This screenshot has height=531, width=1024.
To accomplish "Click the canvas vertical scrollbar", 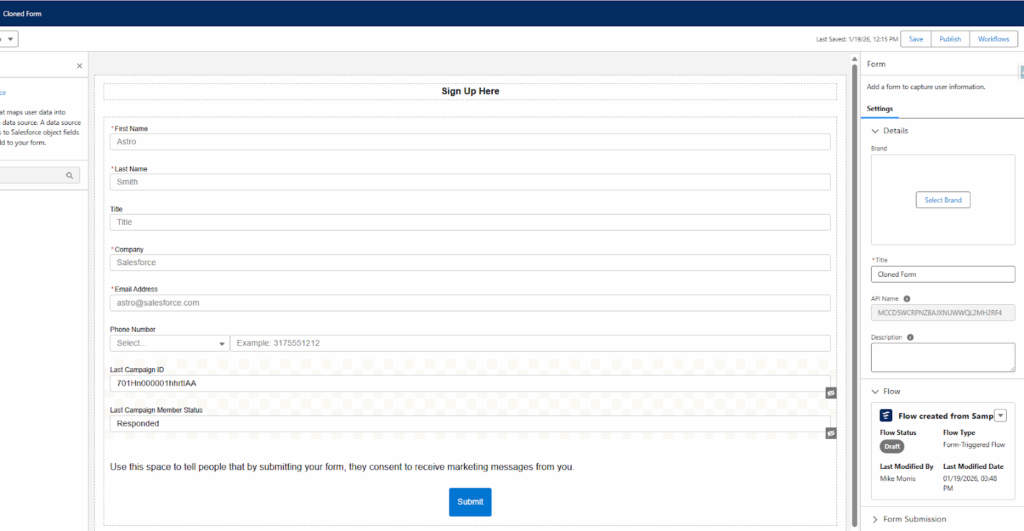I will click(854, 293).
